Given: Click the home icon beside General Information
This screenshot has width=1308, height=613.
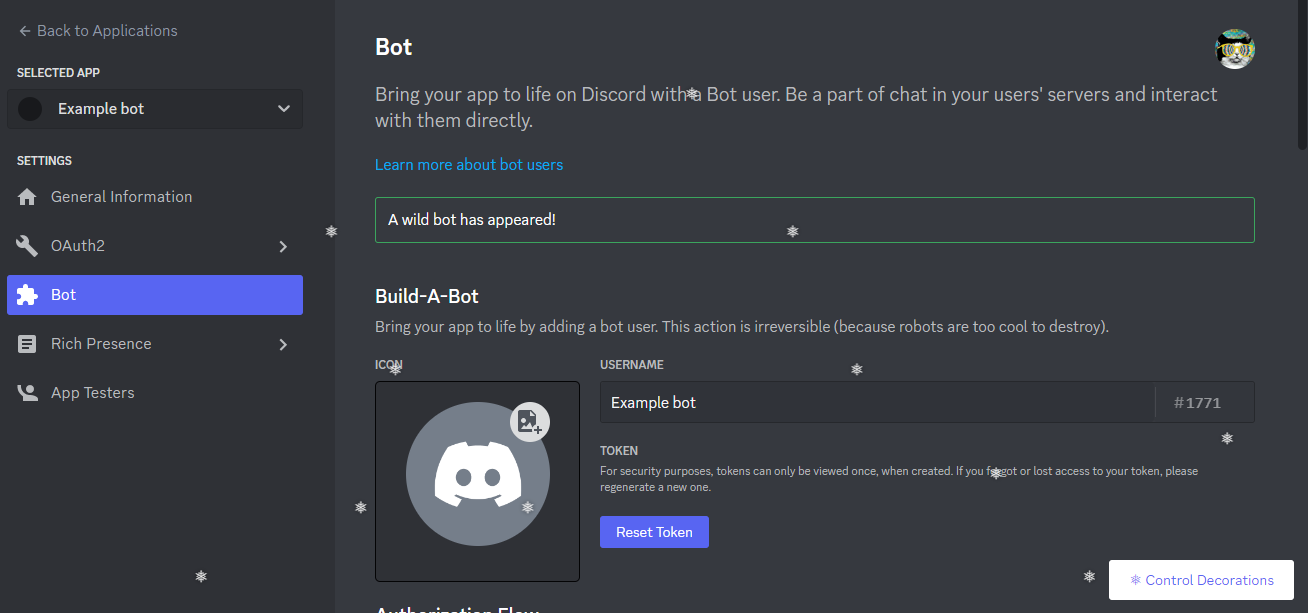Looking at the screenshot, I should pos(28,197).
